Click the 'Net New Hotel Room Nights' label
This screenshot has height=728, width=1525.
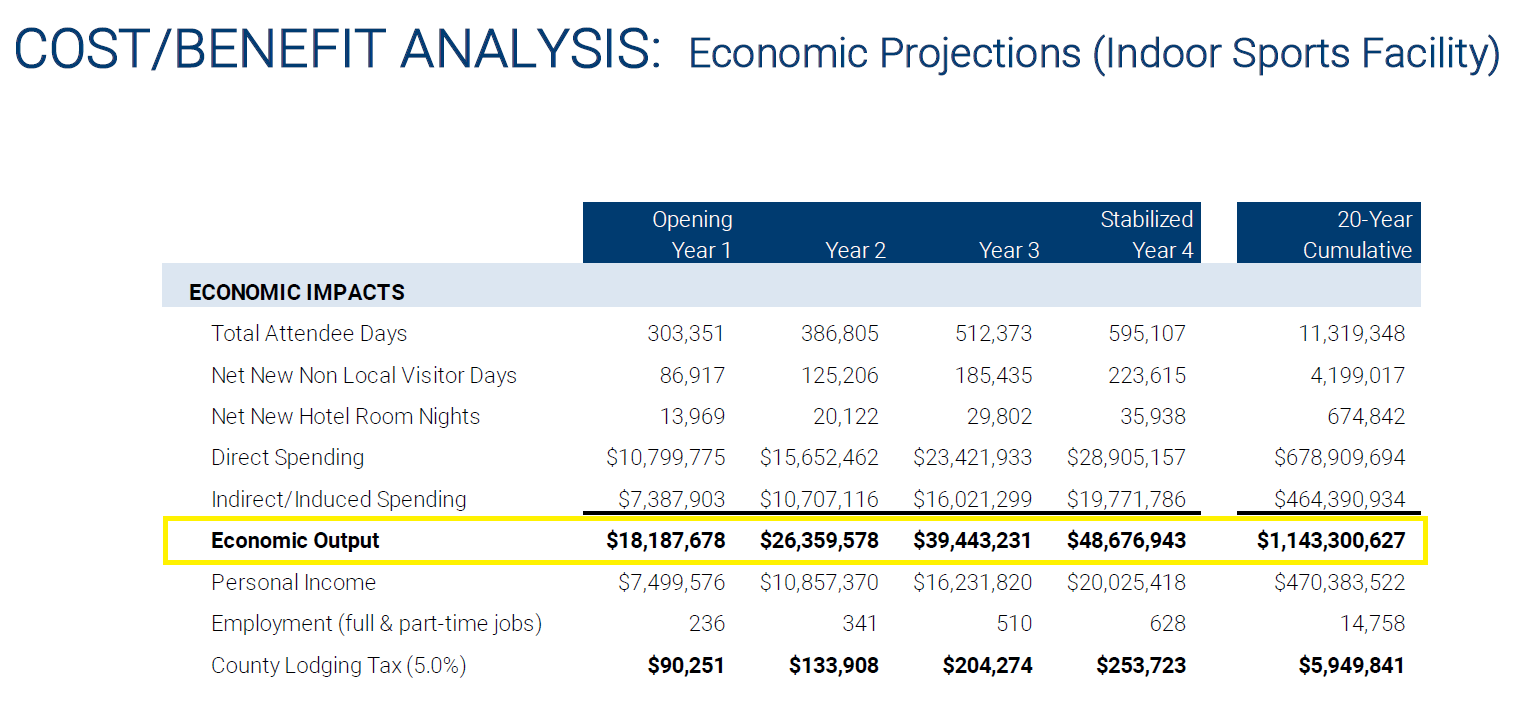tap(345, 416)
